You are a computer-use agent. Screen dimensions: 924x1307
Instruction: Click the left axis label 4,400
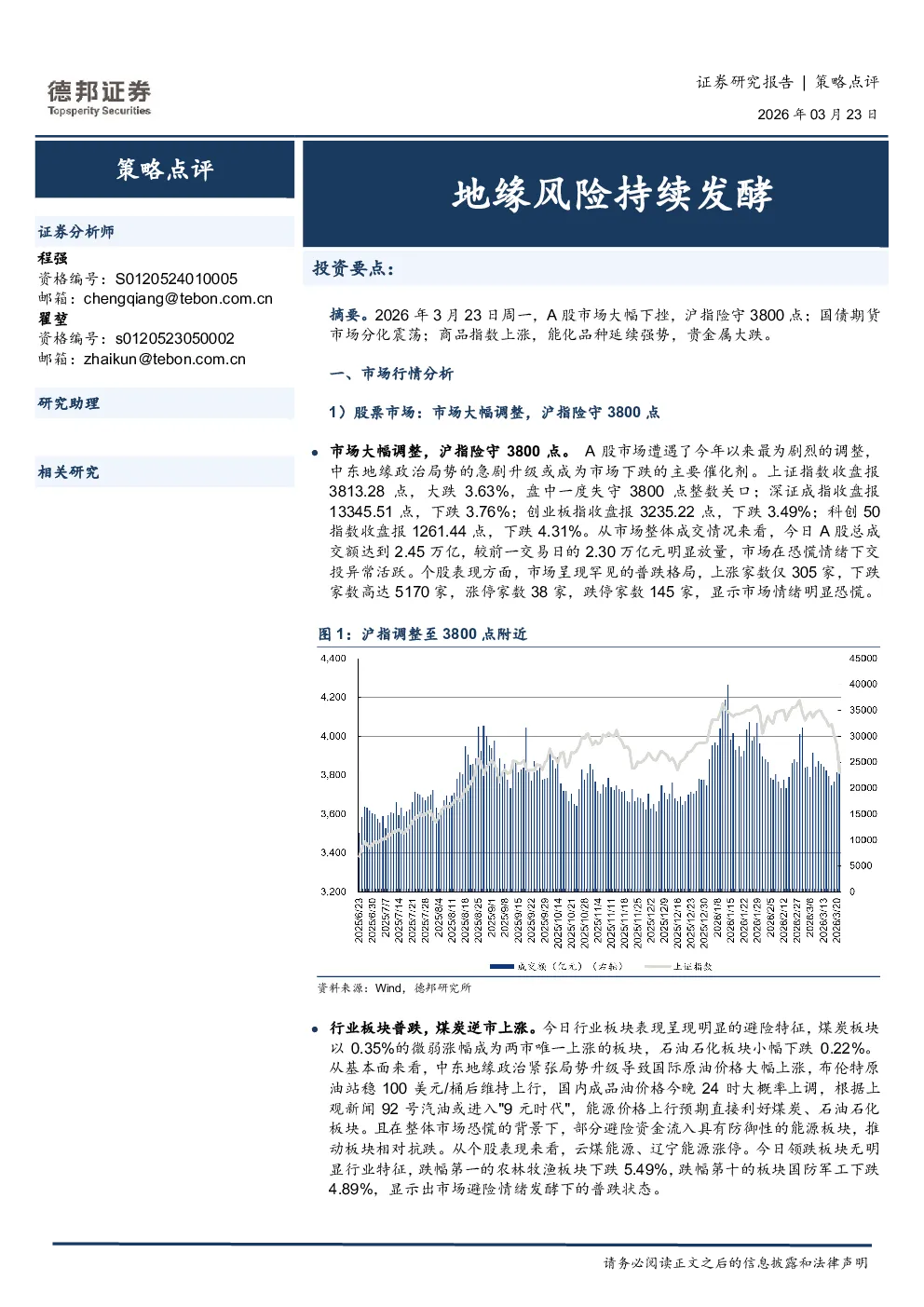pyautogui.click(x=333, y=659)
